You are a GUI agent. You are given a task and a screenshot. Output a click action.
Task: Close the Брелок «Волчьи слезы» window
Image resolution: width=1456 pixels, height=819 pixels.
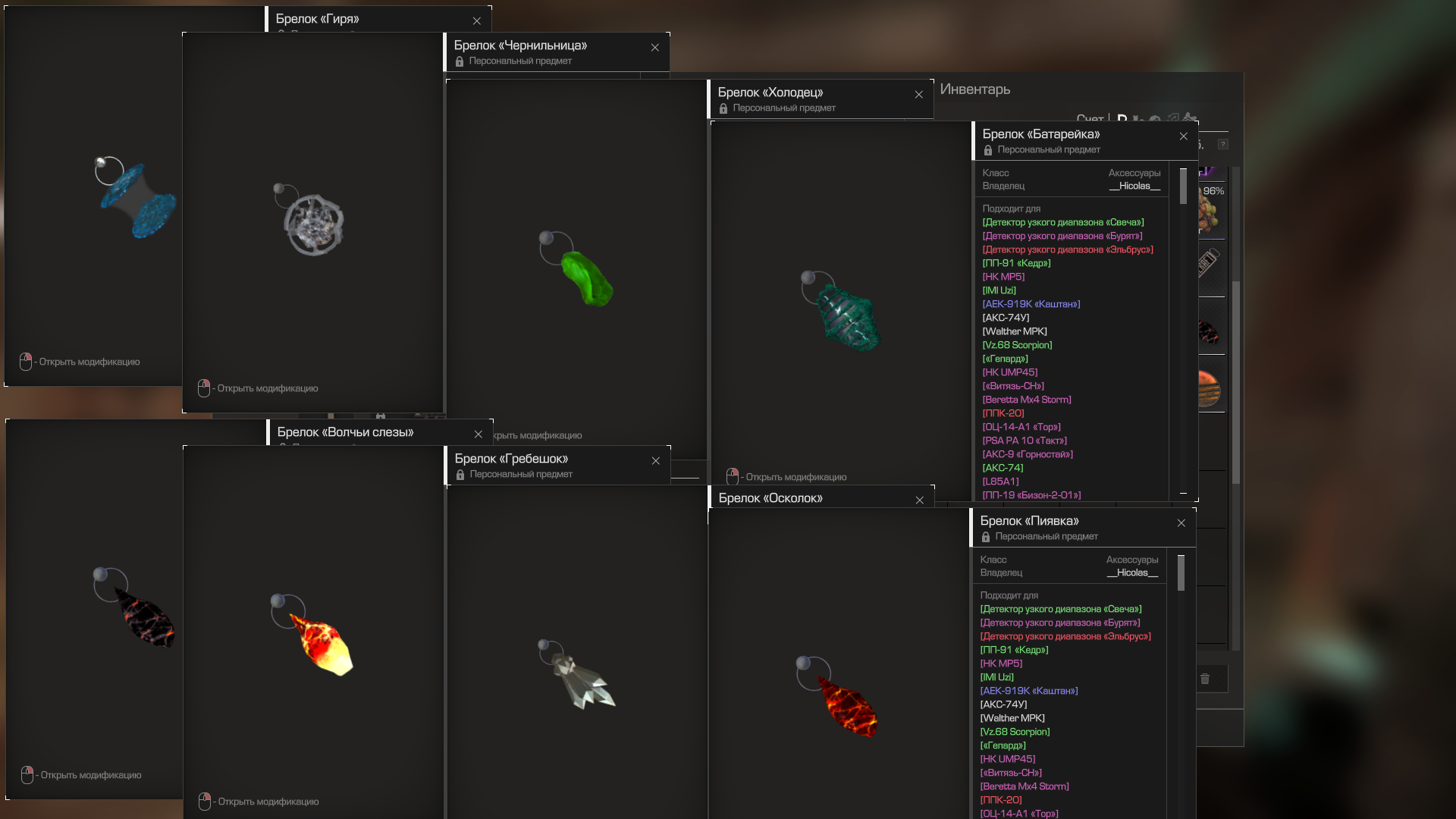click(479, 435)
